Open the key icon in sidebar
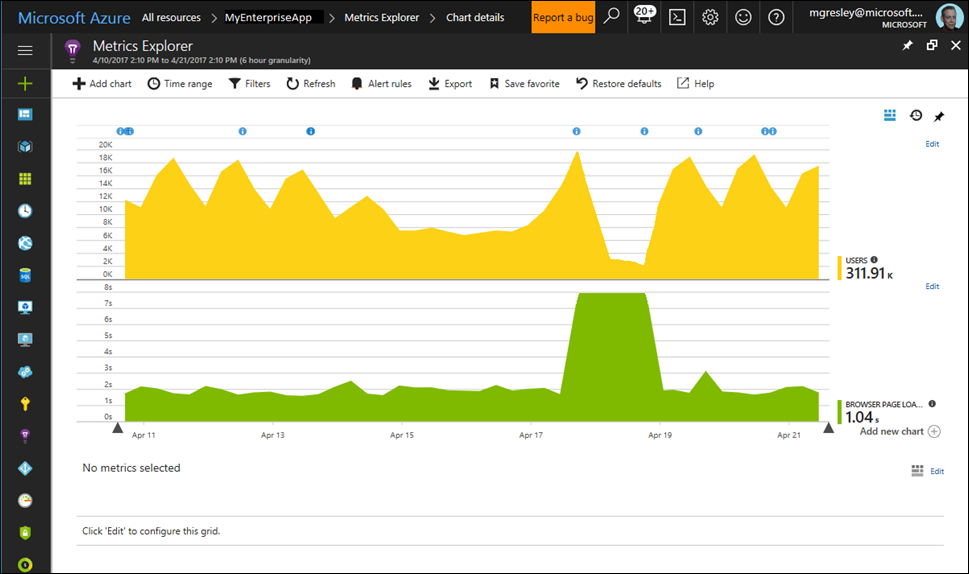 (25, 404)
